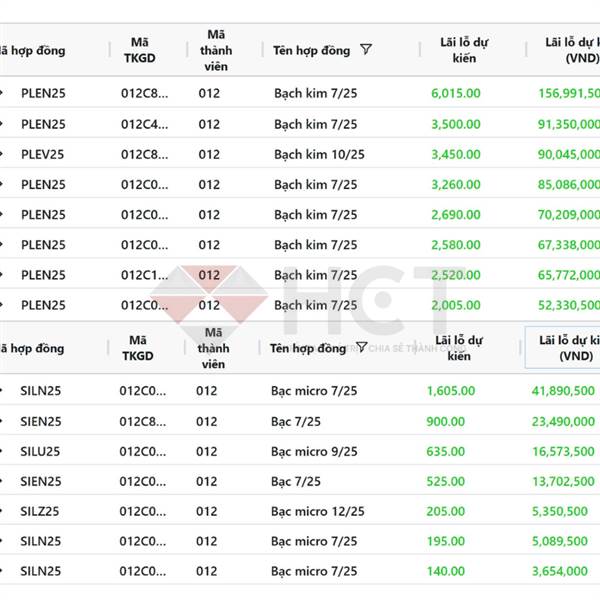
Task: Select account cell 012C4...
Action: coord(144,124)
